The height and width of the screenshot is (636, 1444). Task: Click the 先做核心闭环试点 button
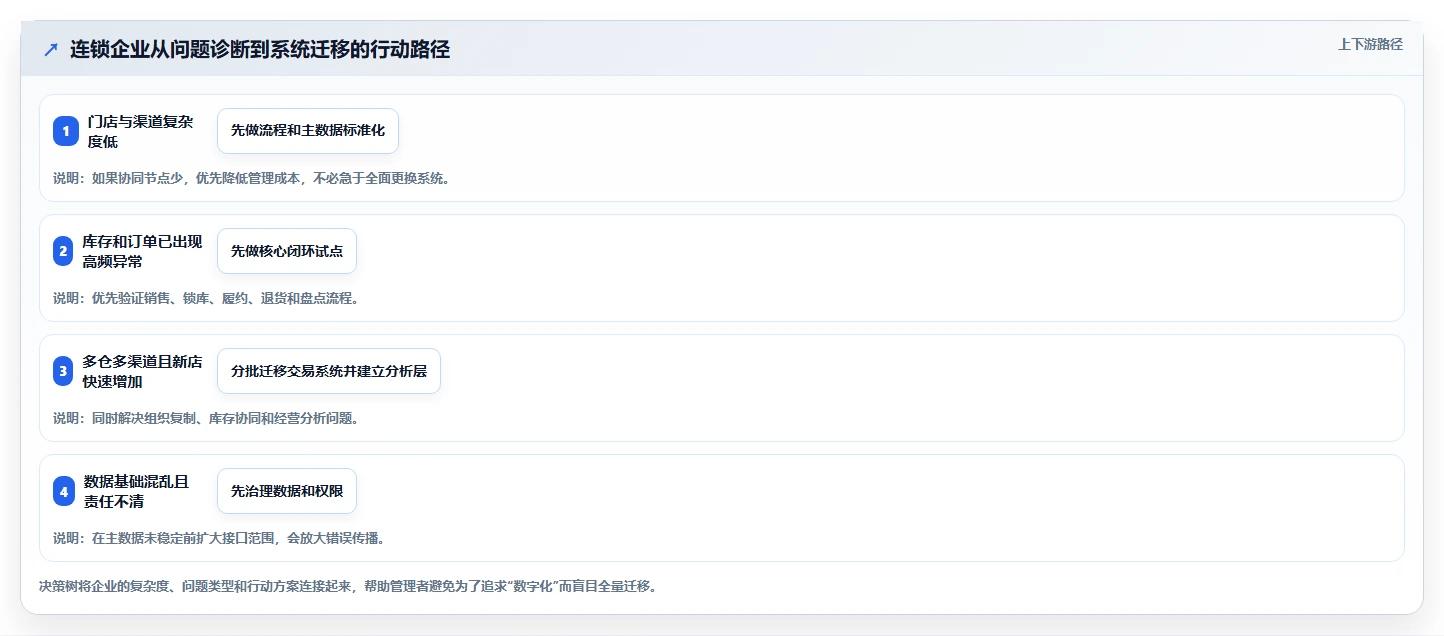click(x=287, y=251)
